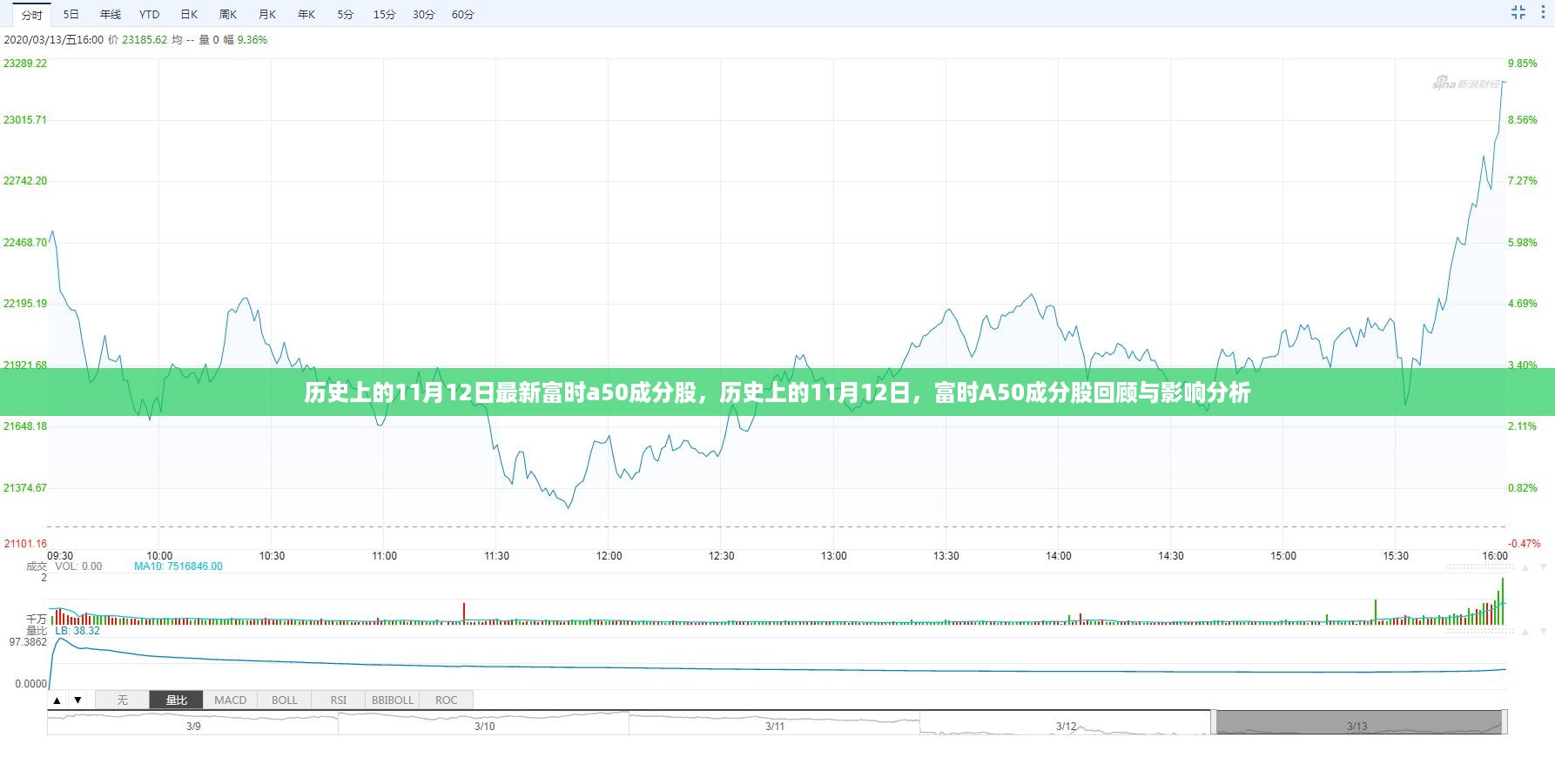Open the 60分 interval chart
This screenshot has height=784, width=1555.
pos(463,15)
